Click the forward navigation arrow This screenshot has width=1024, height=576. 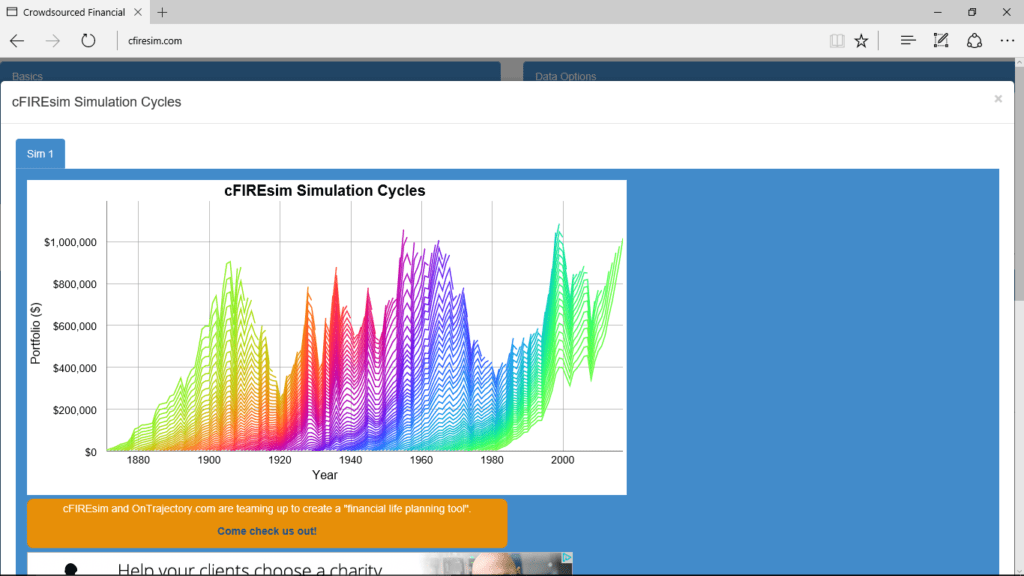(52, 40)
